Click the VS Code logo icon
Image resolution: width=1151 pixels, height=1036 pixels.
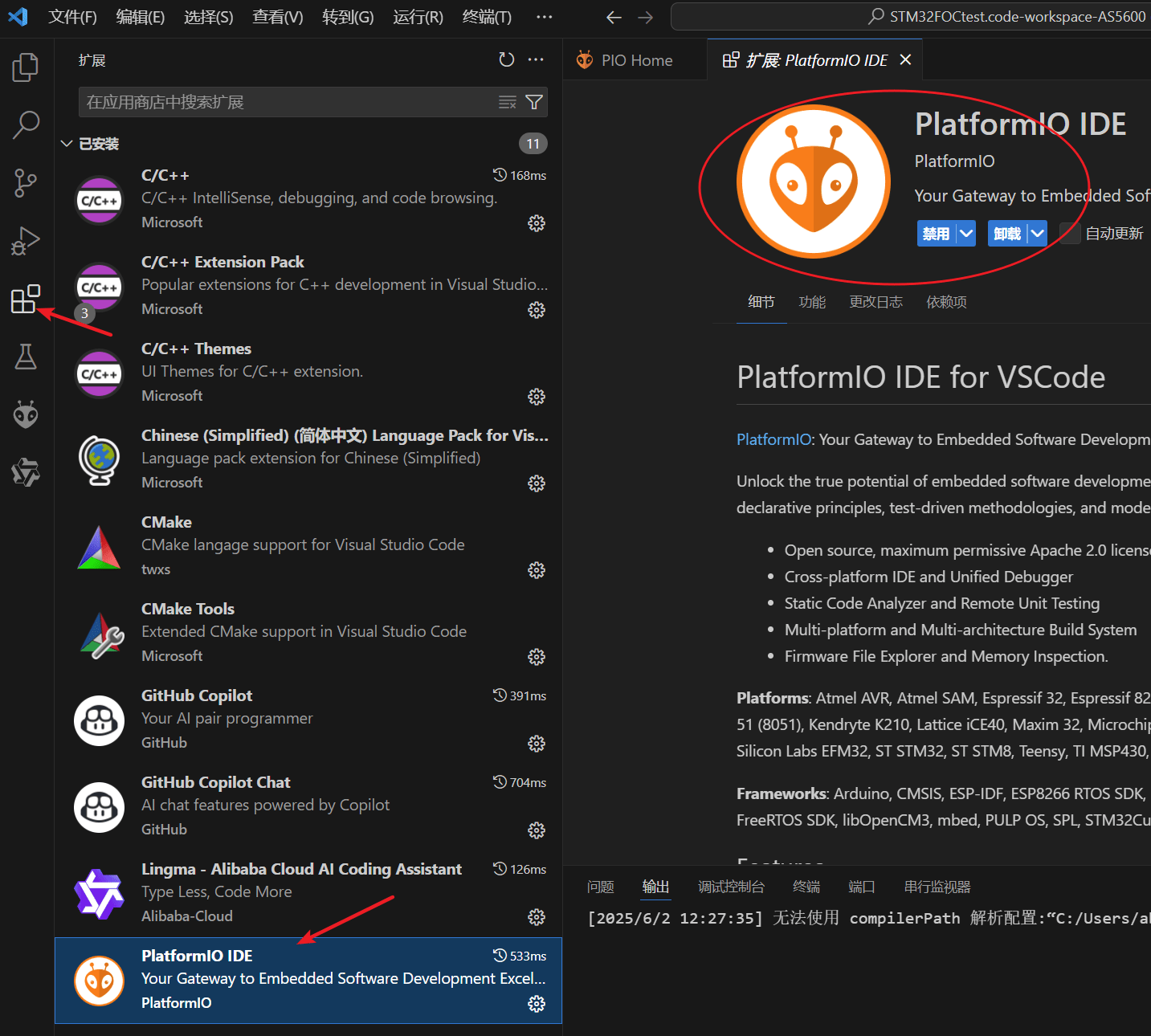(18, 17)
